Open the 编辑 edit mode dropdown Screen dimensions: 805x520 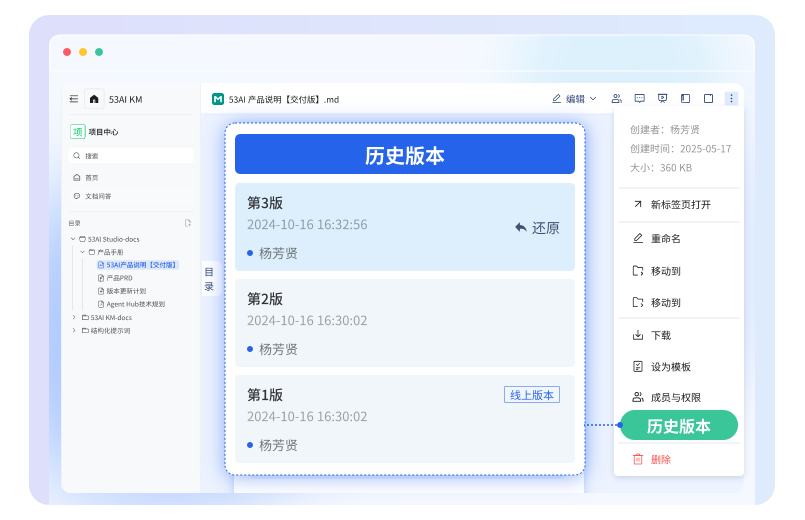click(x=574, y=99)
